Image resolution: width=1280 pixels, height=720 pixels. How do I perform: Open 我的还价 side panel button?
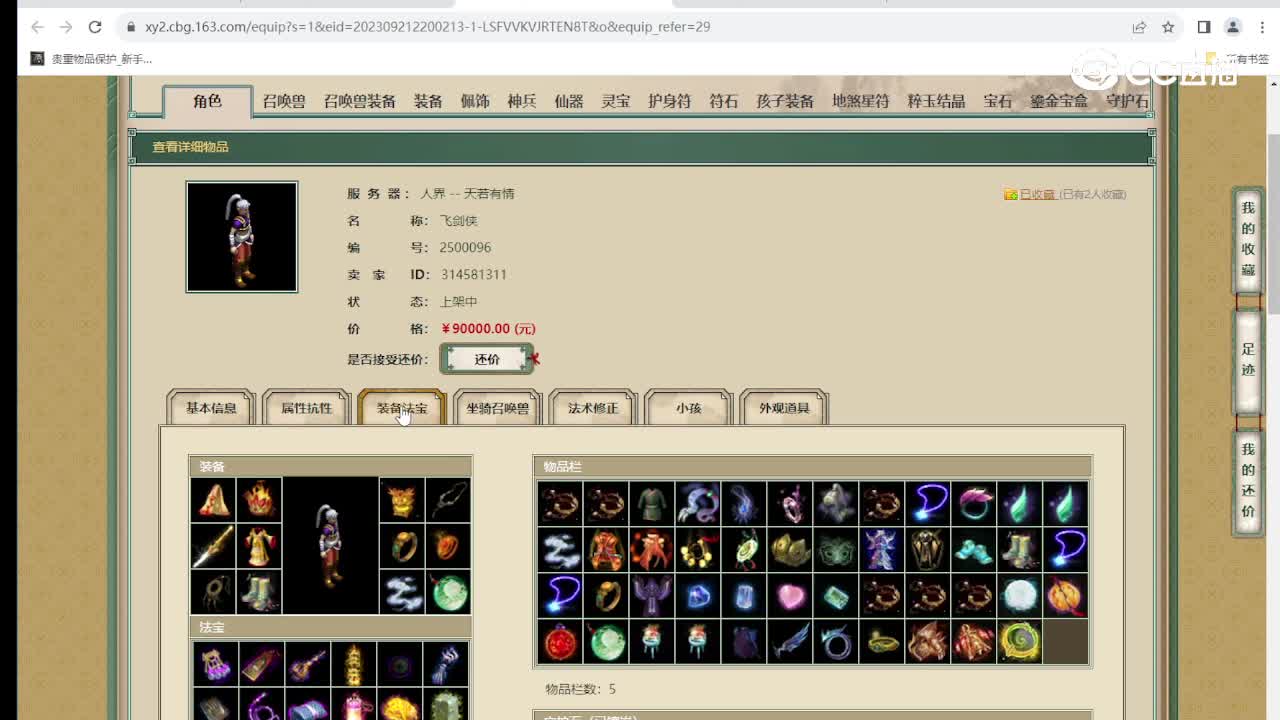pos(1248,481)
